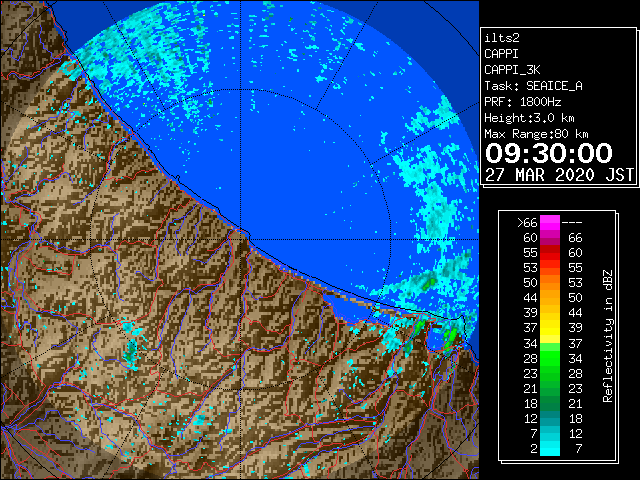The height and width of the screenshot is (480, 640).
Task: Click the 'PRF: 1800Hz' entry
Action: pyautogui.click(x=522, y=102)
